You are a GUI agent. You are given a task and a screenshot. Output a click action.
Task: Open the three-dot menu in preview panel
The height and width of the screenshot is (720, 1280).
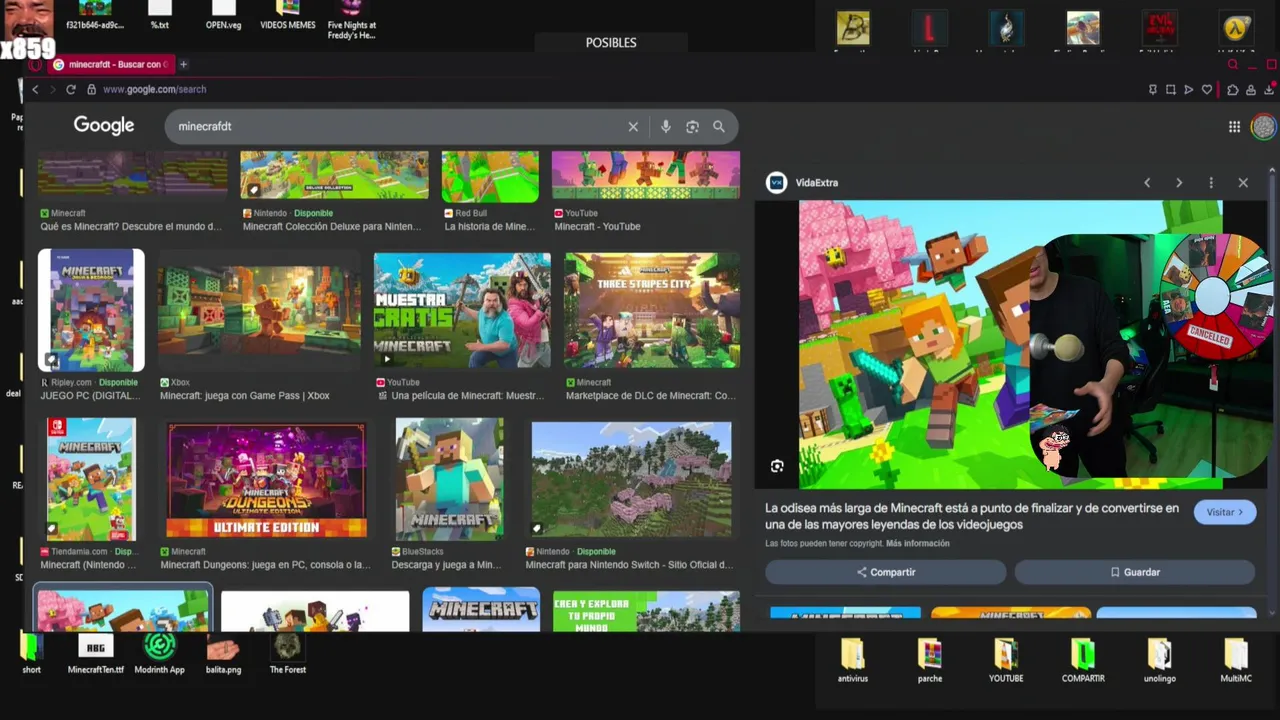click(x=1211, y=183)
